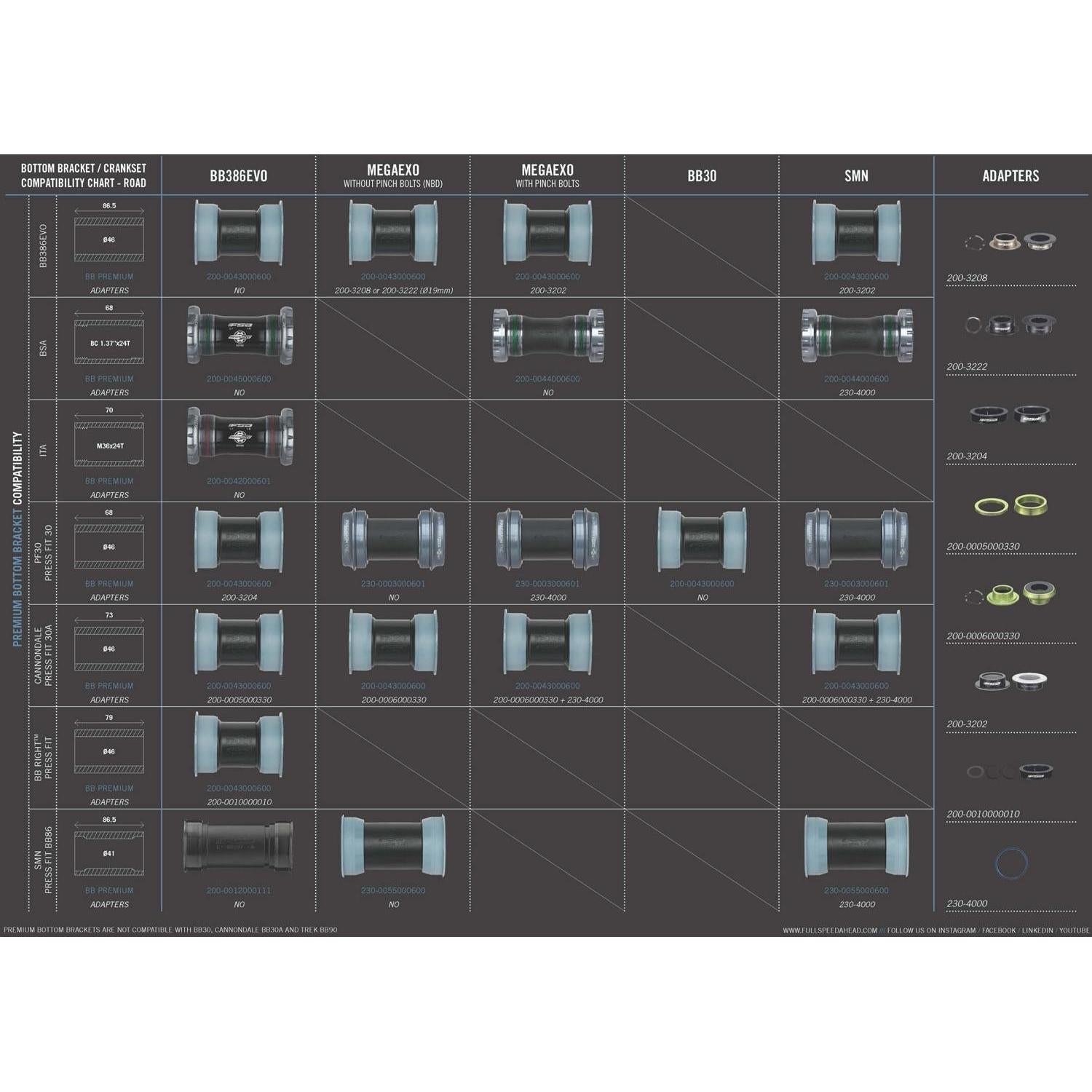Click the BB386EVO column header

pos(239,176)
